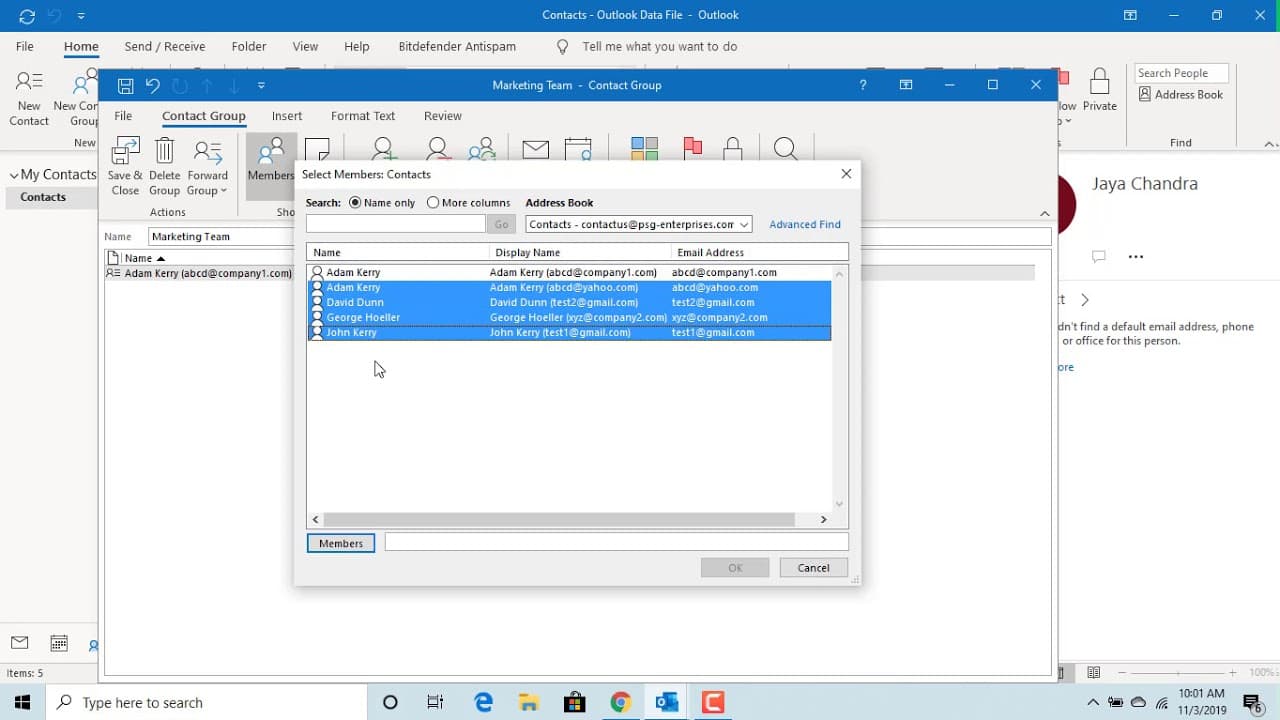This screenshot has height=720, width=1280.
Task: Click the Update Now icon in ribbon
Action: (x=483, y=149)
